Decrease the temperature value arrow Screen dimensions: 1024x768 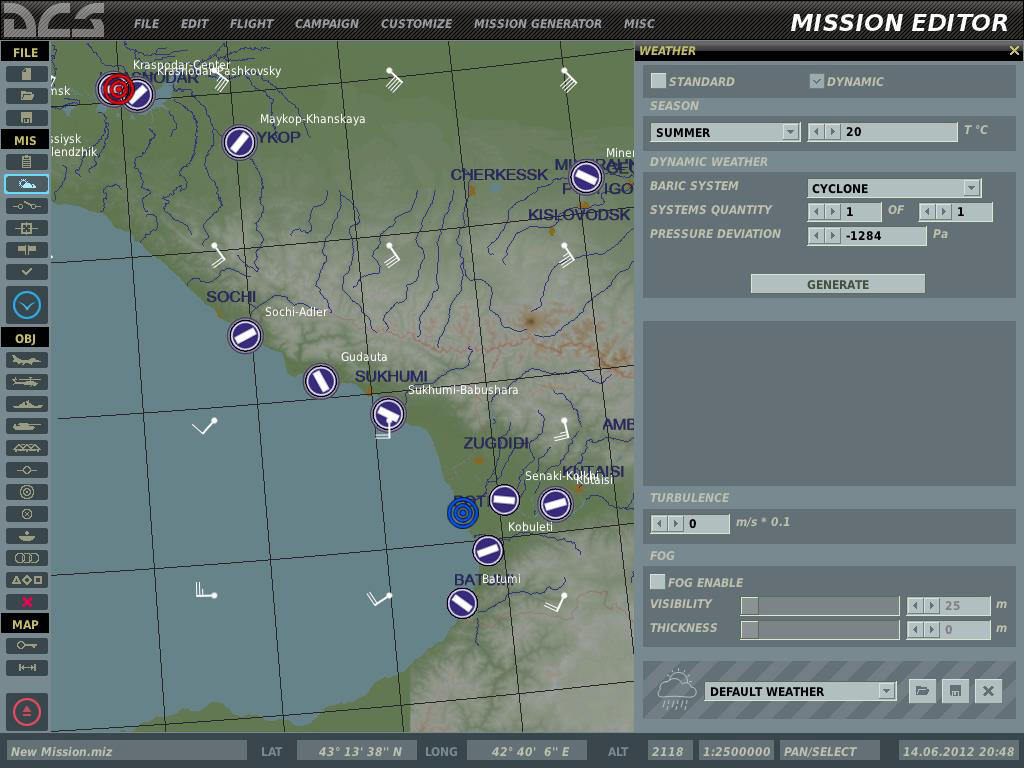pyautogui.click(x=816, y=132)
